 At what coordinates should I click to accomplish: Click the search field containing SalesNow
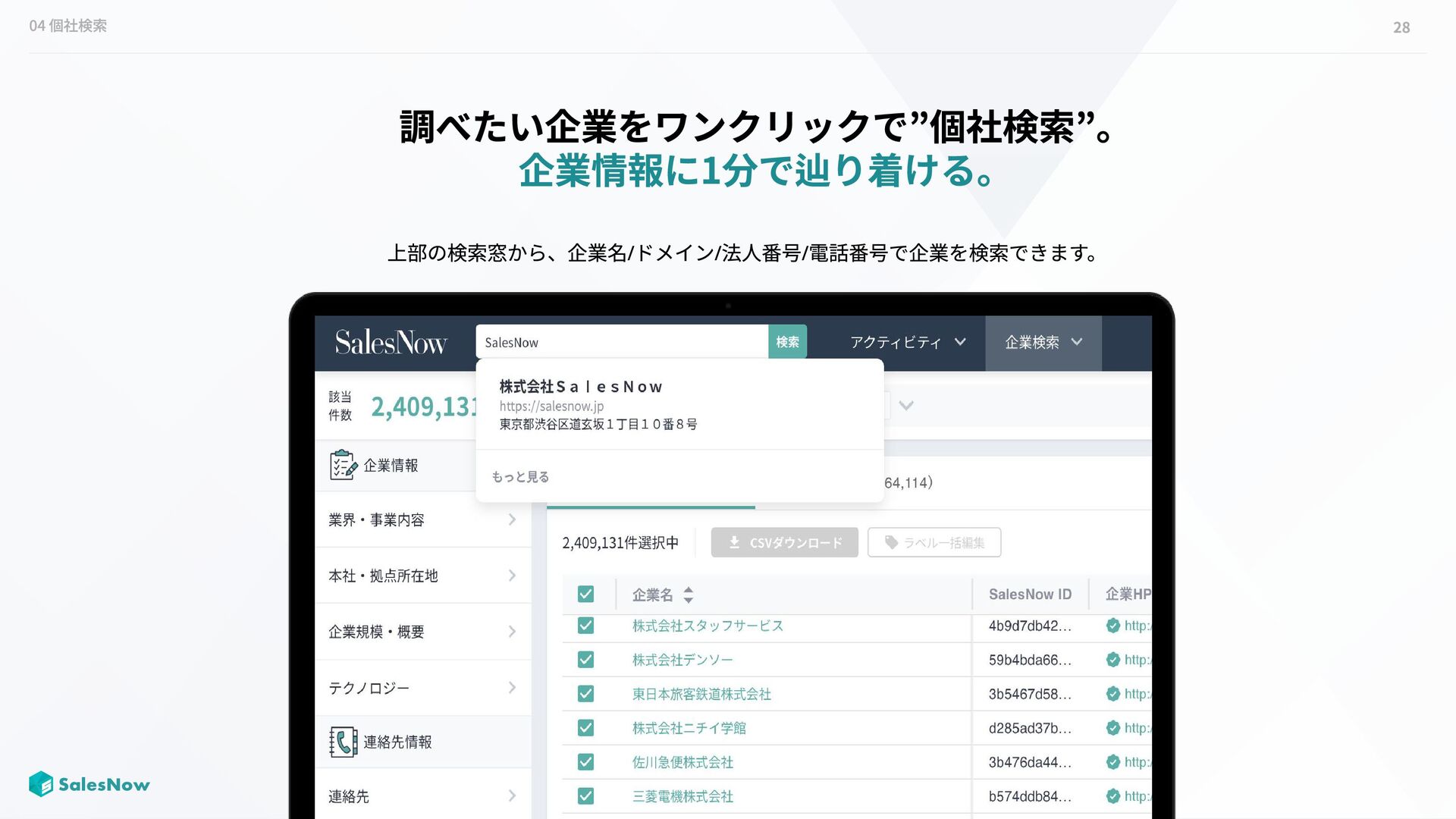click(x=622, y=342)
